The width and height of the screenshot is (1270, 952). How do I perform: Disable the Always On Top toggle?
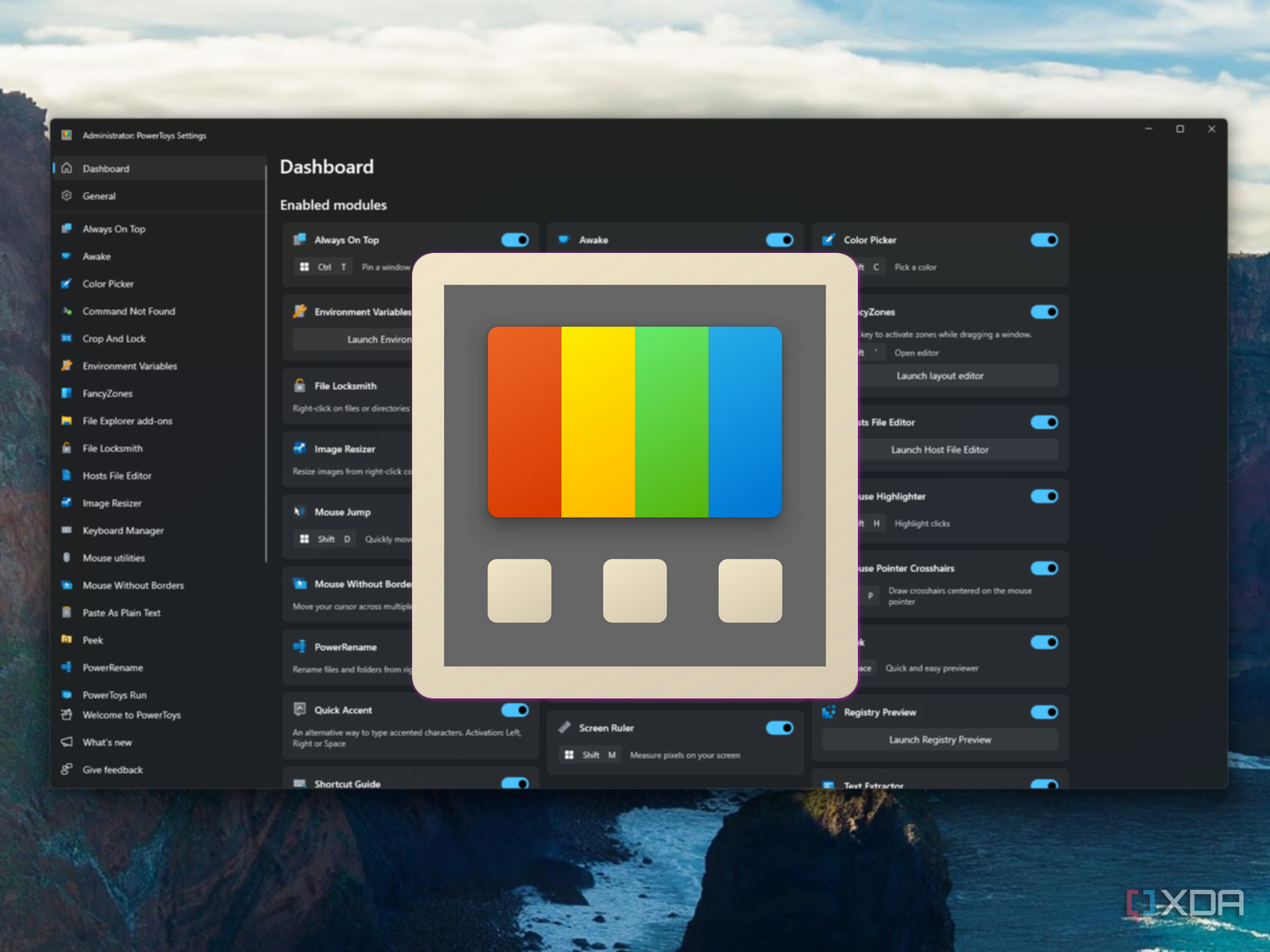[x=515, y=240]
